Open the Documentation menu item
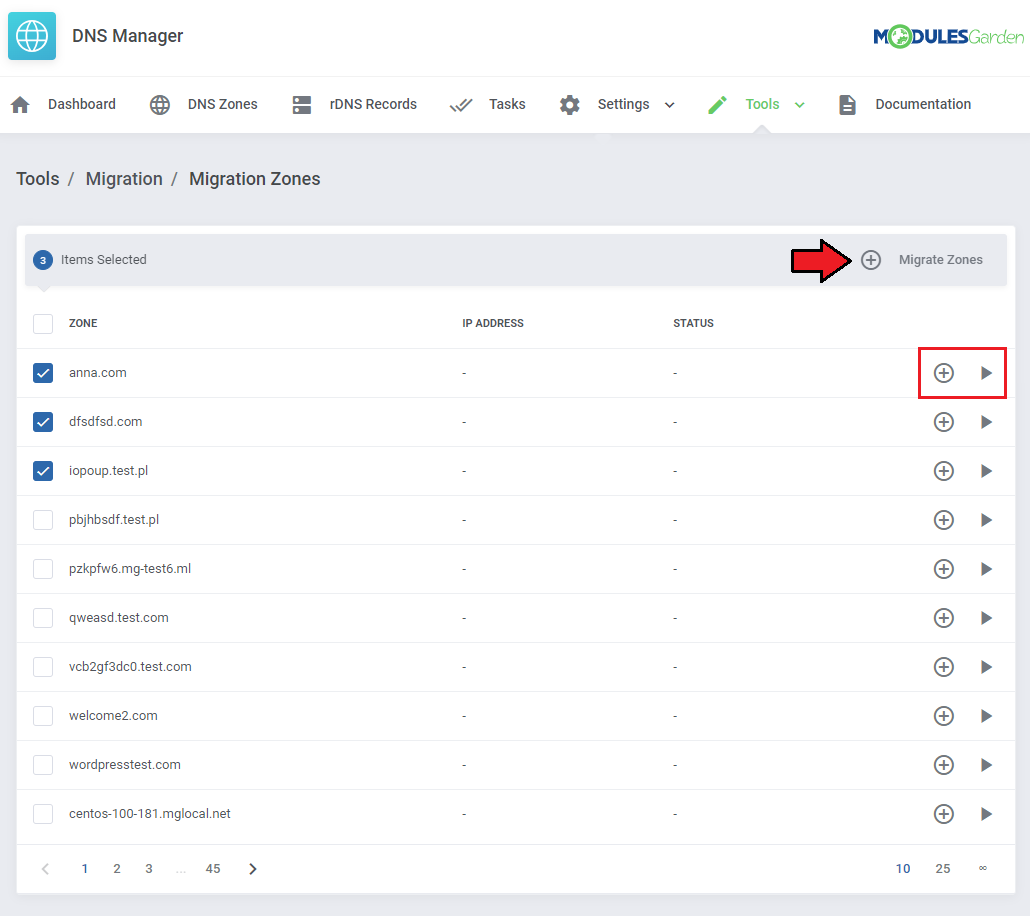 [923, 104]
